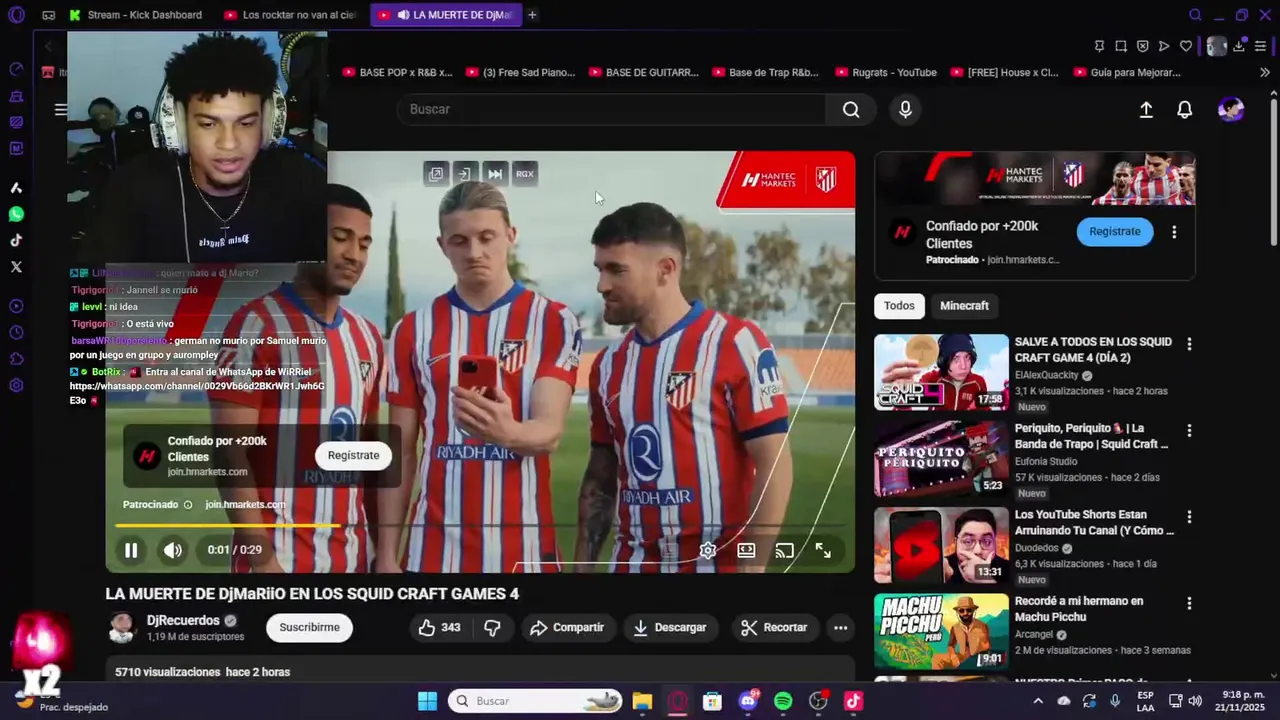Open Extensions cube icon in sidebar
This screenshot has width=1280, height=720.
(16, 359)
